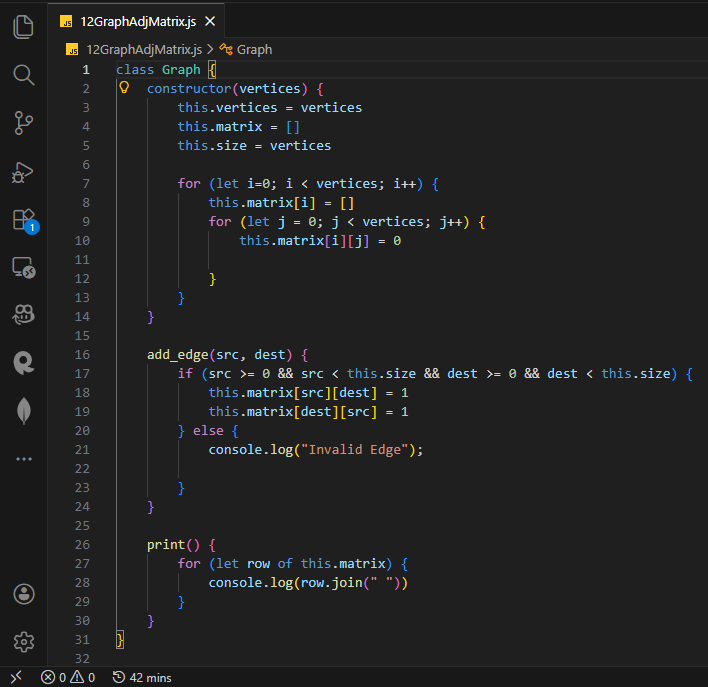Click the error count icon in status bar
The width and height of the screenshot is (708, 687).
(48, 677)
